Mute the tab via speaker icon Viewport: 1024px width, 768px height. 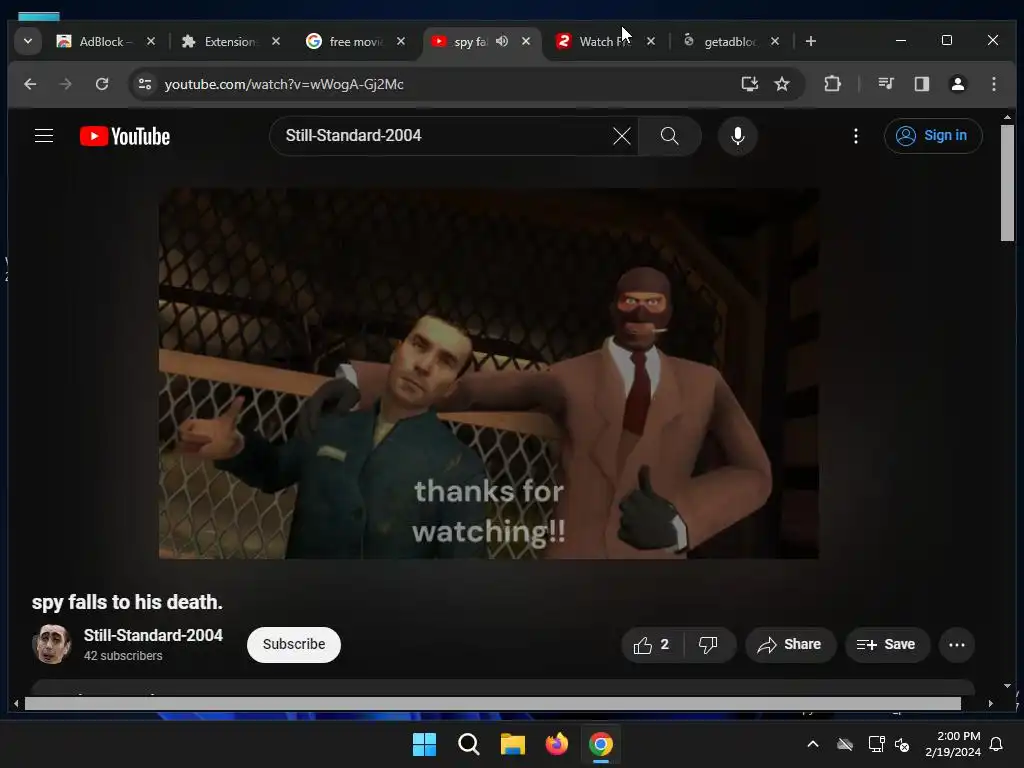(x=502, y=41)
